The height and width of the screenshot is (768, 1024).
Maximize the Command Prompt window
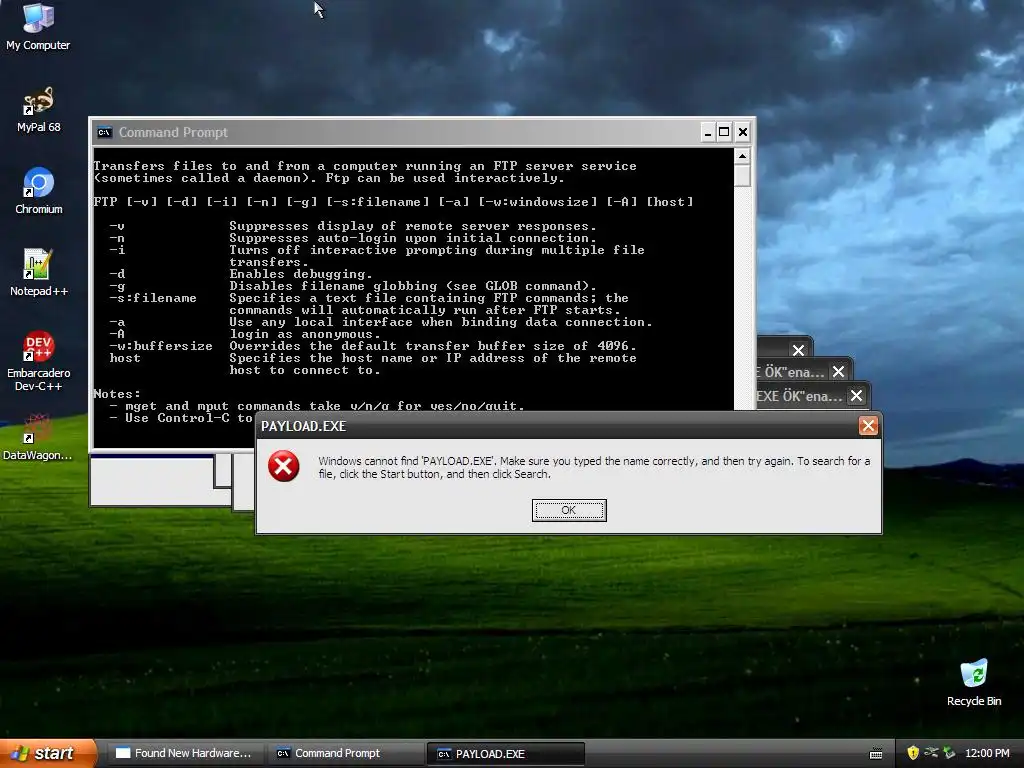tap(724, 133)
